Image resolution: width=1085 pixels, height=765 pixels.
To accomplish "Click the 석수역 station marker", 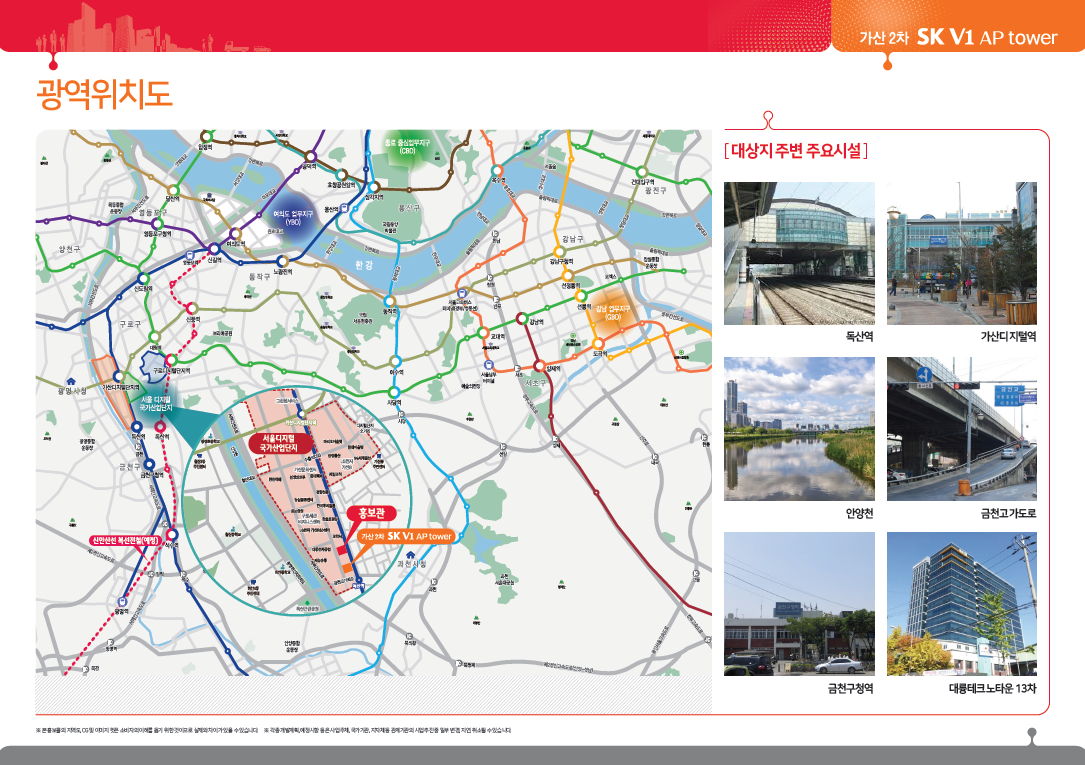I will click(171, 534).
